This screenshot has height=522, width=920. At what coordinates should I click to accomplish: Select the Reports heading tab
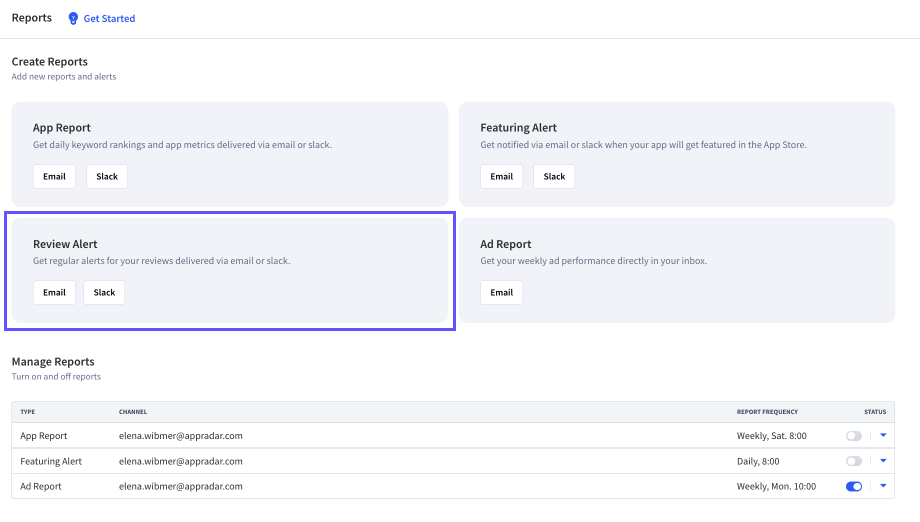(32, 18)
